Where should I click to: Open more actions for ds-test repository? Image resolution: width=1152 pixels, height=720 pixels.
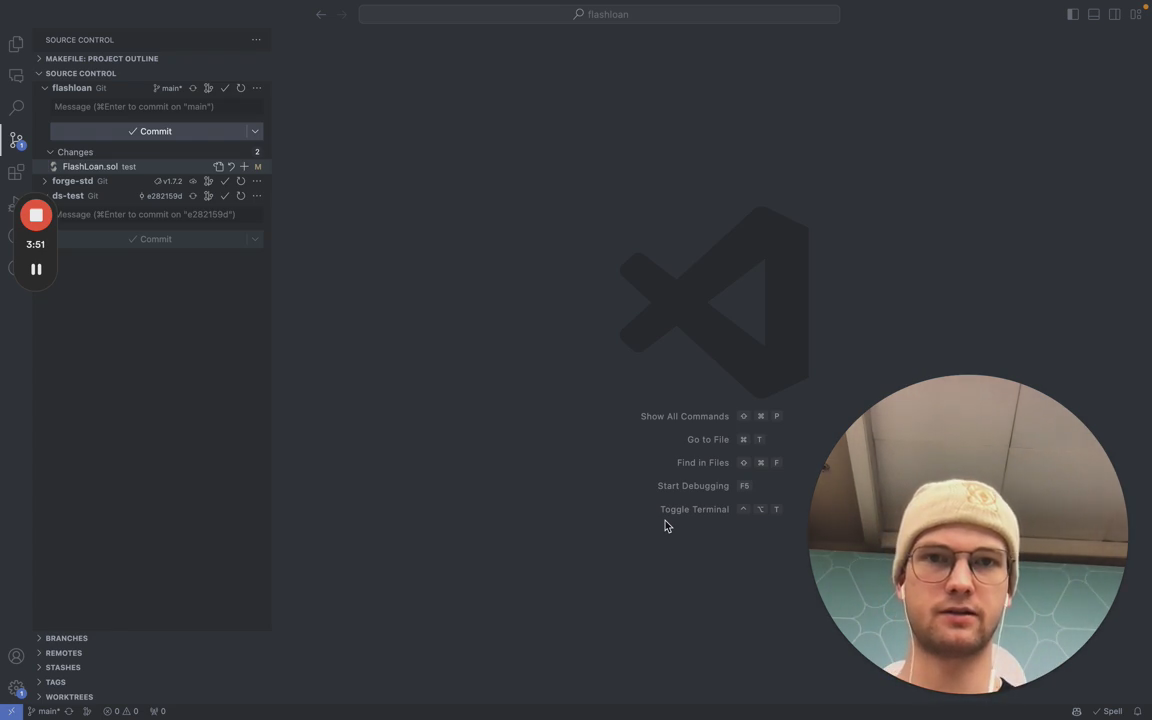pos(256,196)
